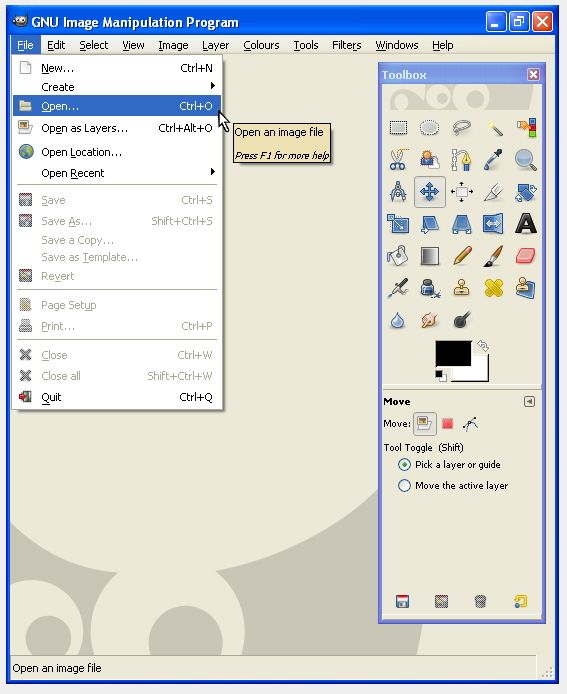Pick the Heal tool icon
Screen dimensions: 567x694
[494, 288]
